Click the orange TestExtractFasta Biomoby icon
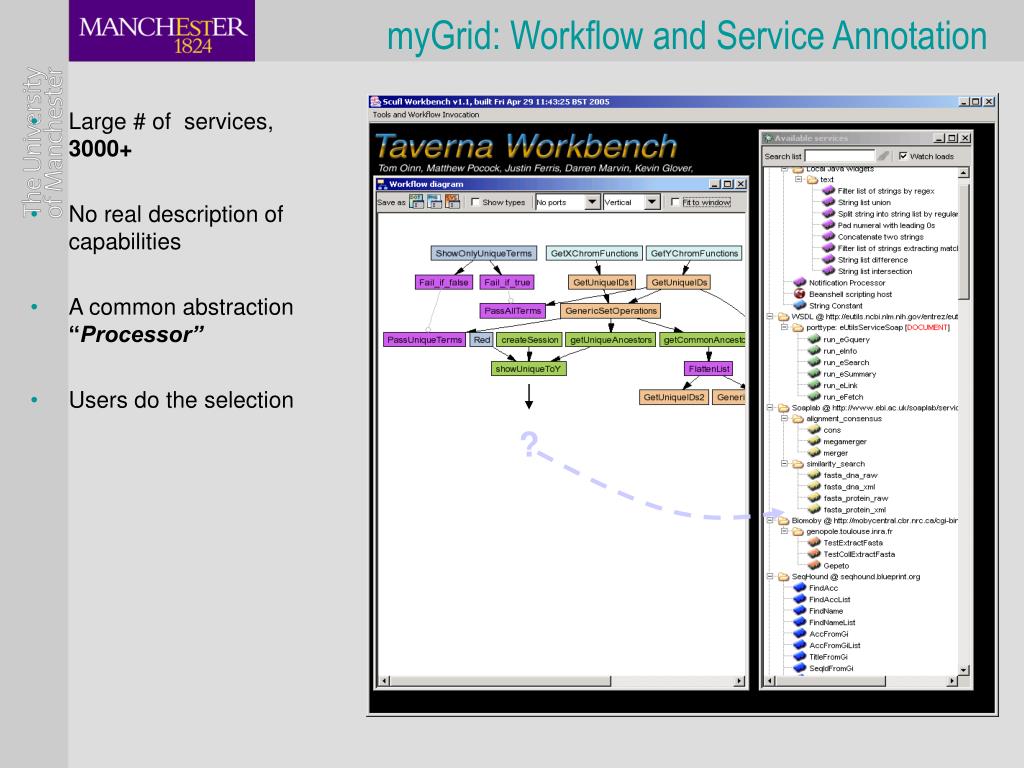Image resolution: width=1024 pixels, height=768 pixels. 814,542
